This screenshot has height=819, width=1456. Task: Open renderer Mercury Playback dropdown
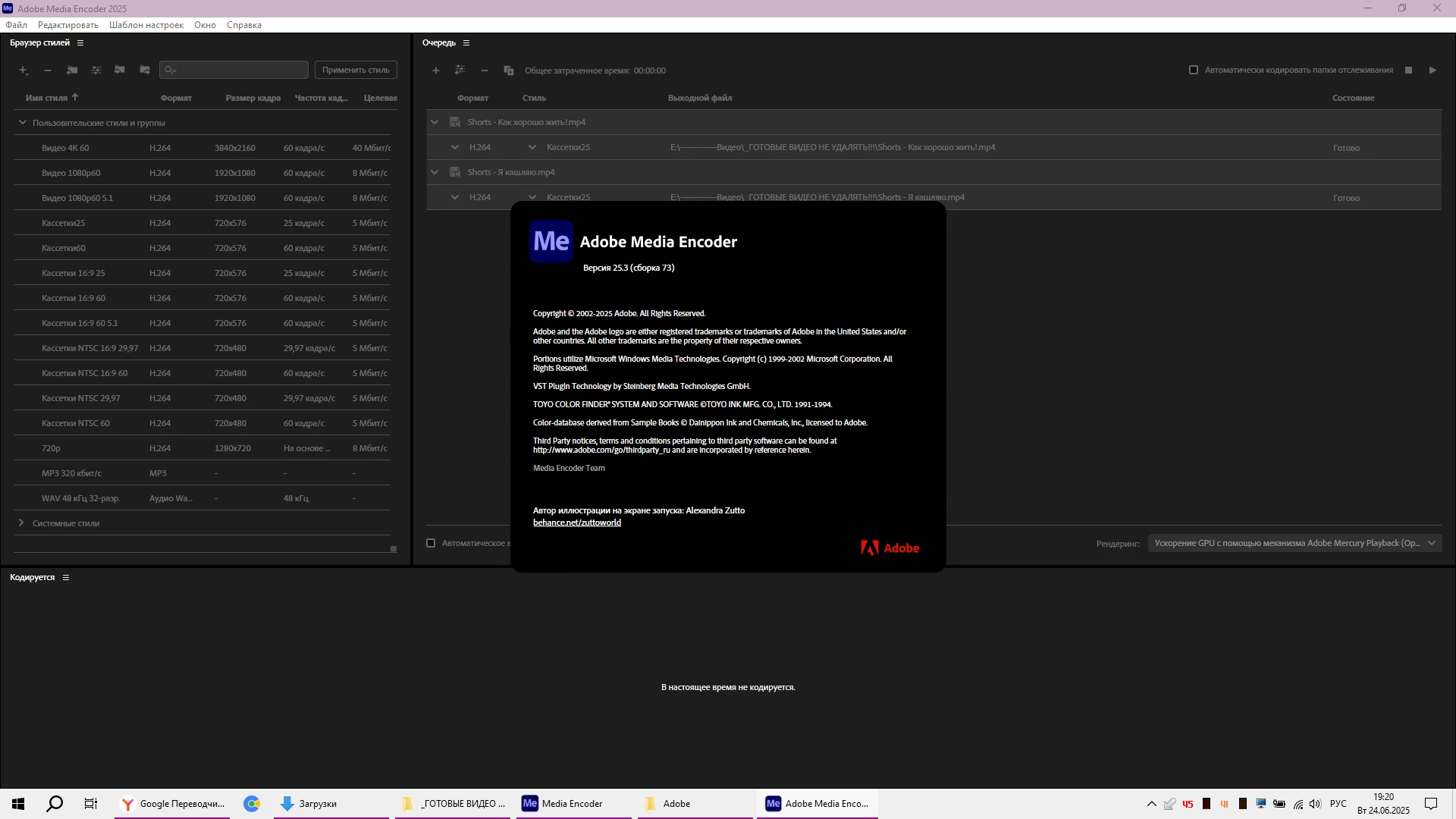(x=1294, y=543)
